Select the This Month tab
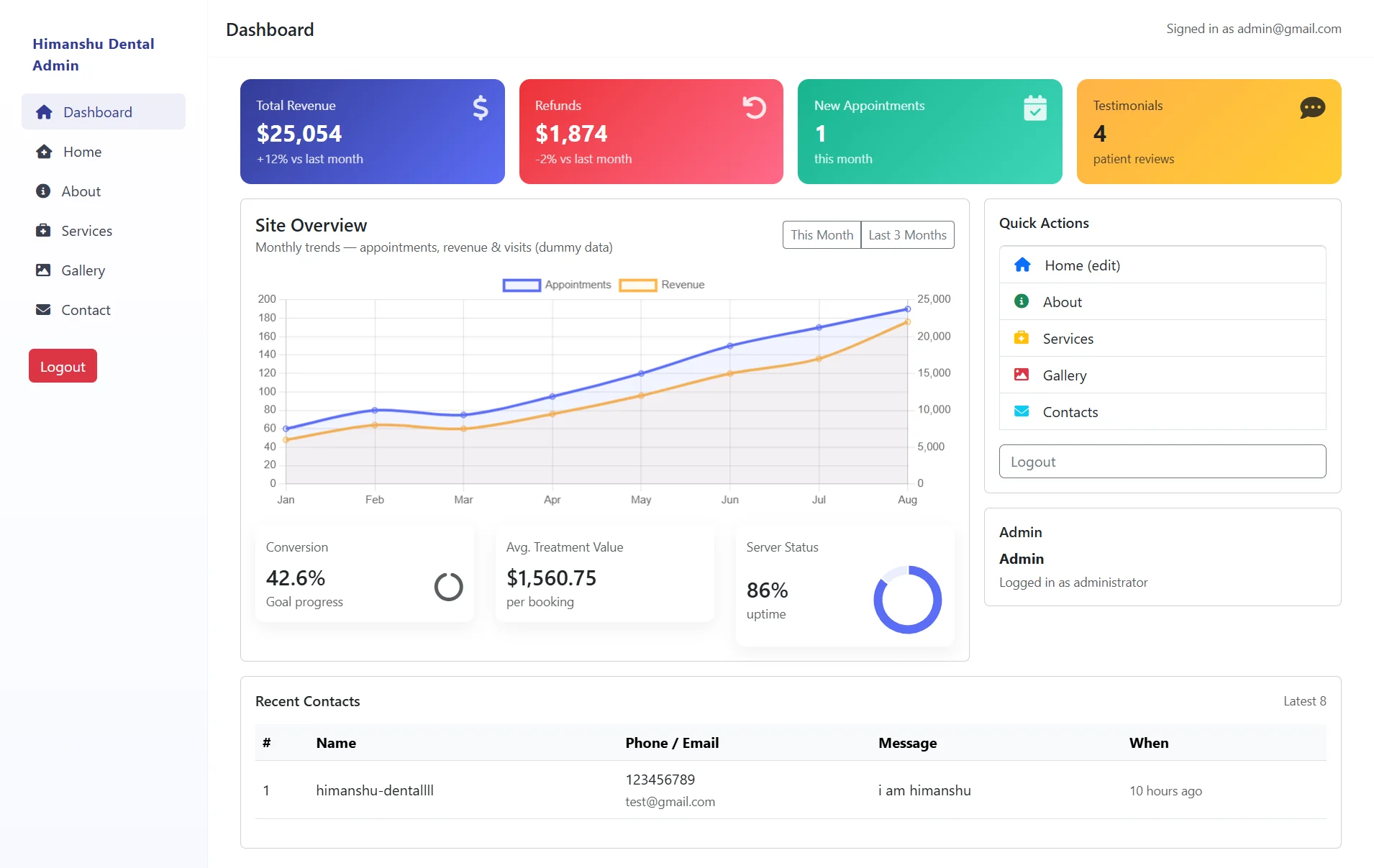Screen dimensions: 1374x868 (x=822, y=234)
